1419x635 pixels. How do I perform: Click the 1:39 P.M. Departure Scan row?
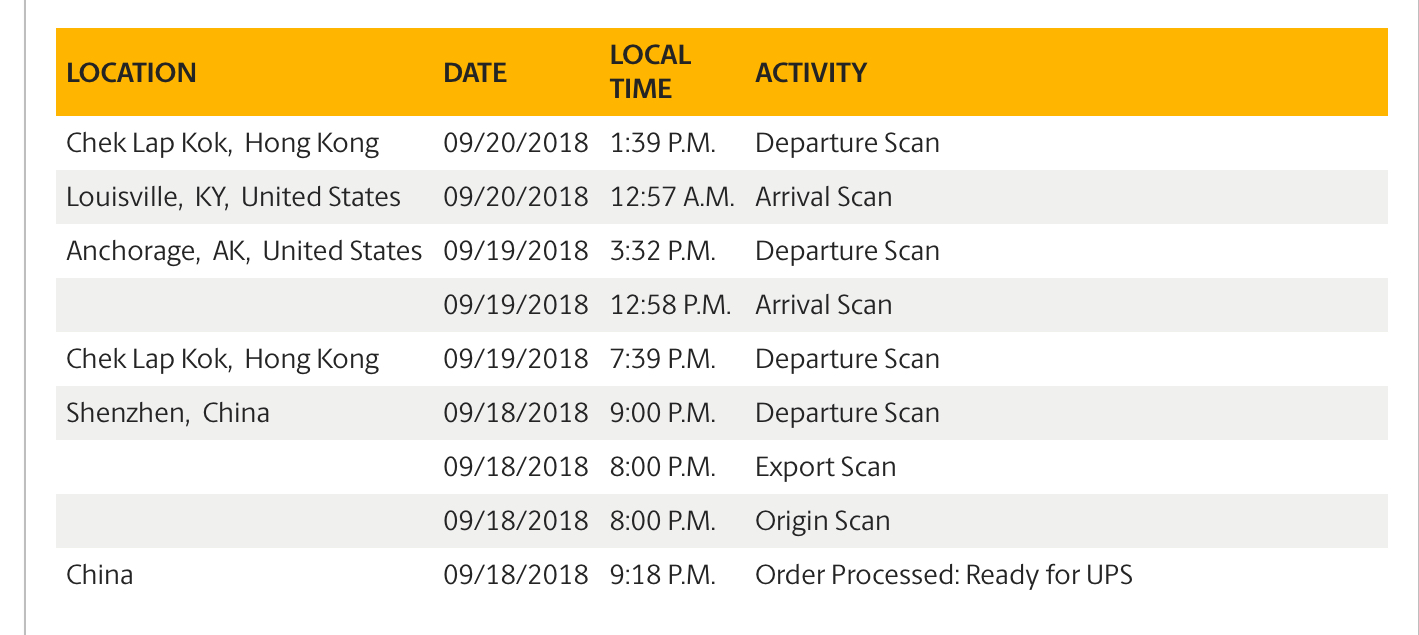[847, 143]
